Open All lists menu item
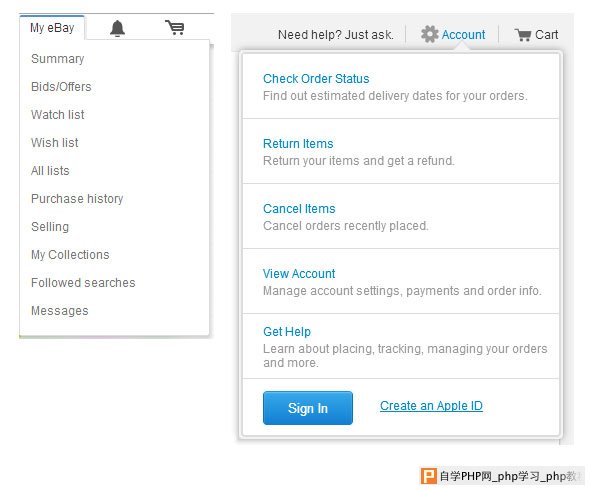This screenshot has width=590, height=490. click(x=50, y=170)
